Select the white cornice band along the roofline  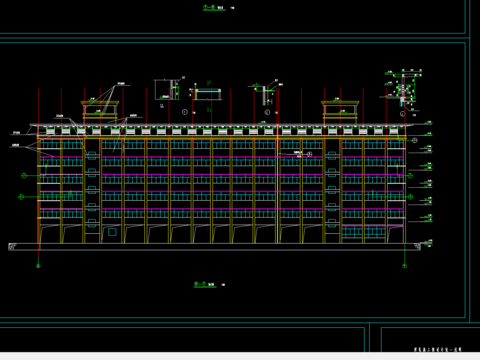tap(222, 126)
